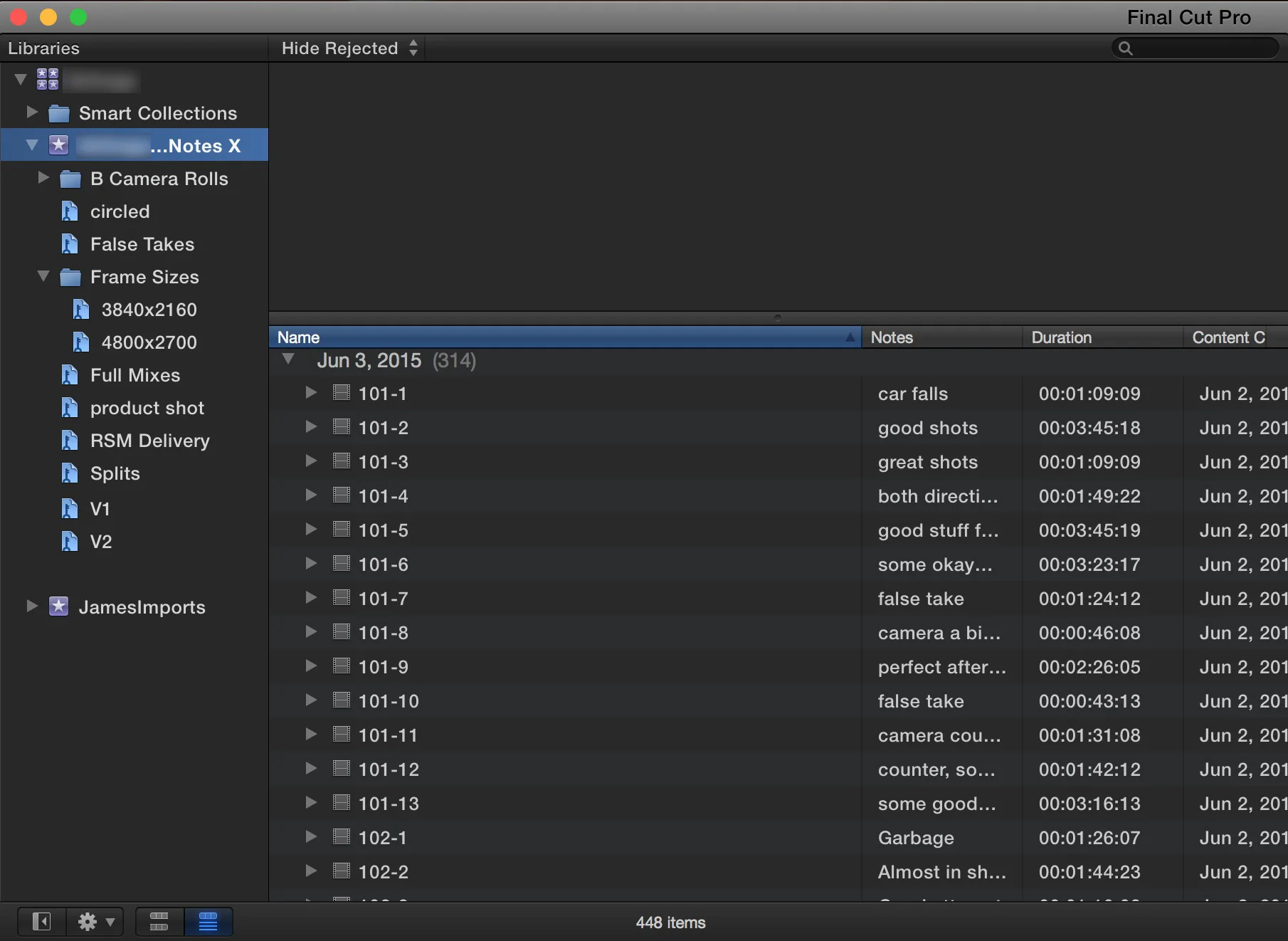
Task: Select the False Takes collection icon
Action: click(69, 244)
